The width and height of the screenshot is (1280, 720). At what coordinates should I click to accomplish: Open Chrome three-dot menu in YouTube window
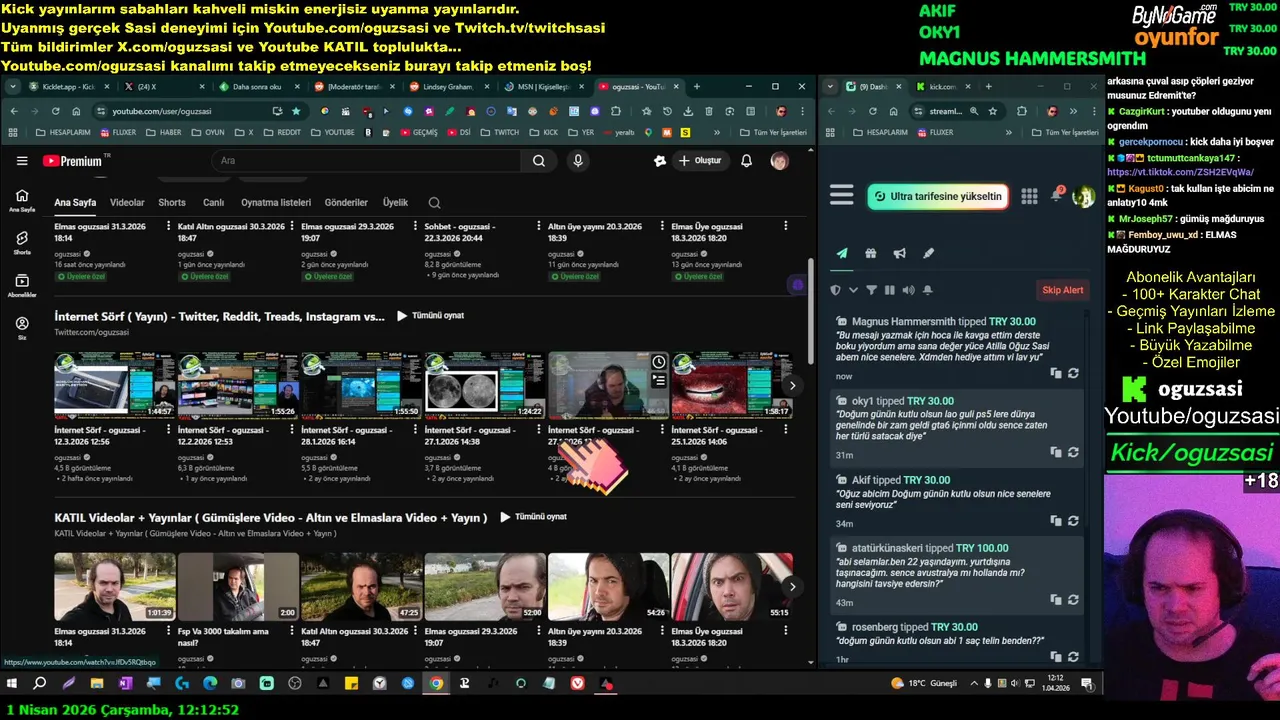click(x=801, y=111)
